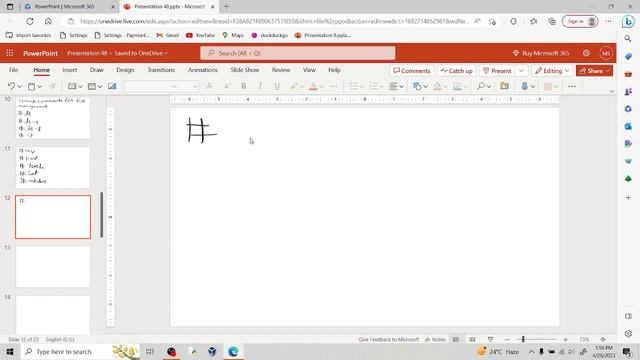
Task: Open the font size combo box
Action: point(189,86)
